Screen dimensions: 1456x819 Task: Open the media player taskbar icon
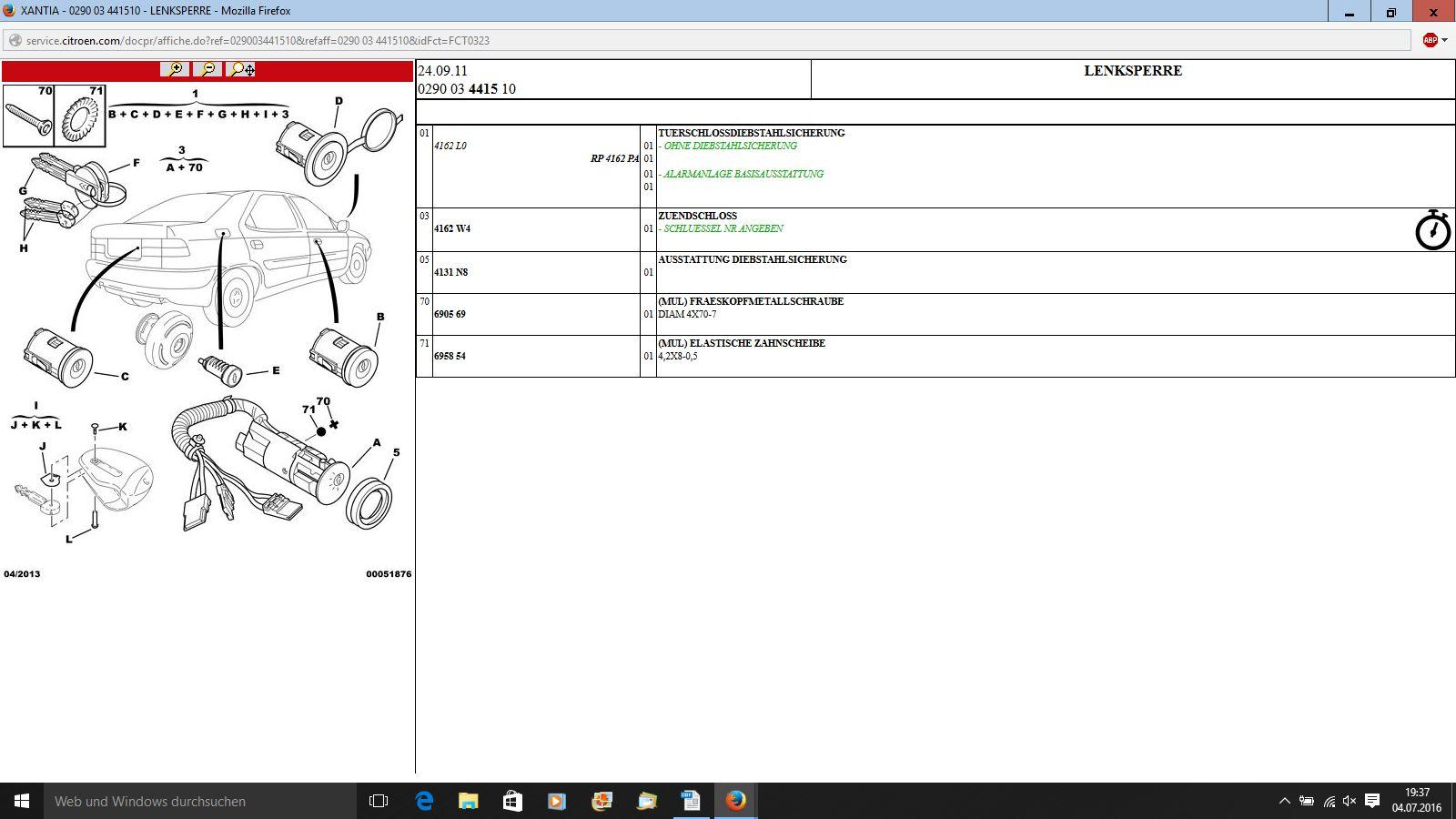[x=557, y=801]
